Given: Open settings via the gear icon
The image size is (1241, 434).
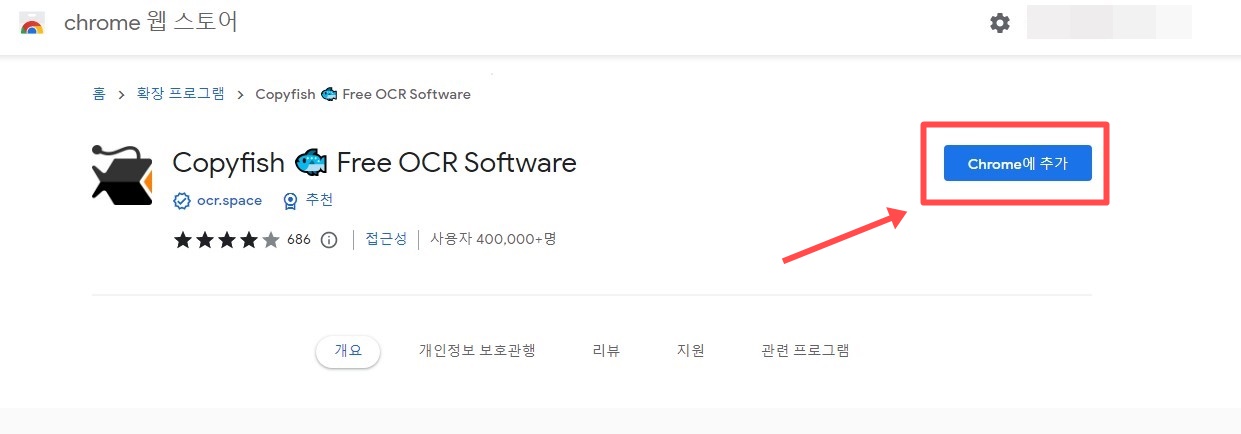Looking at the screenshot, I should [1000, 23].
